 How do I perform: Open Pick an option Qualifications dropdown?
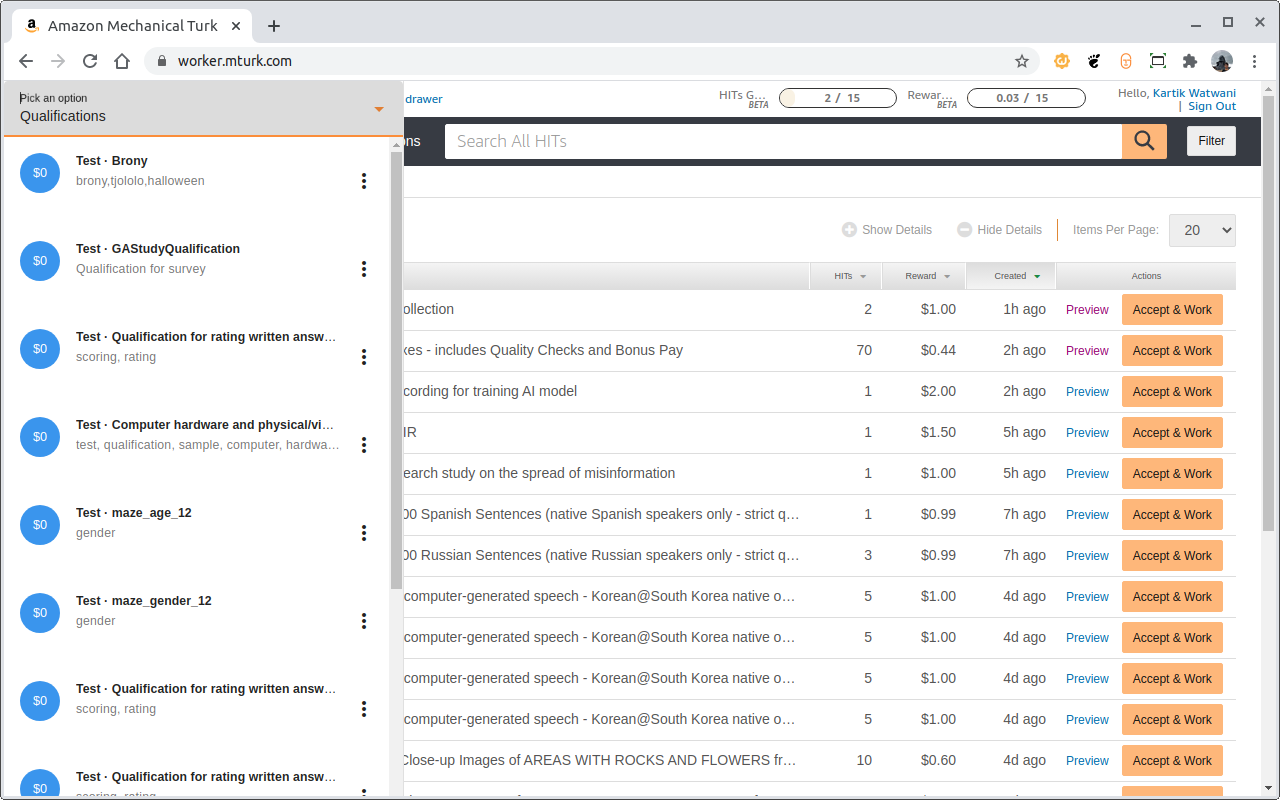pyautogui.click(x=202, y=108)
